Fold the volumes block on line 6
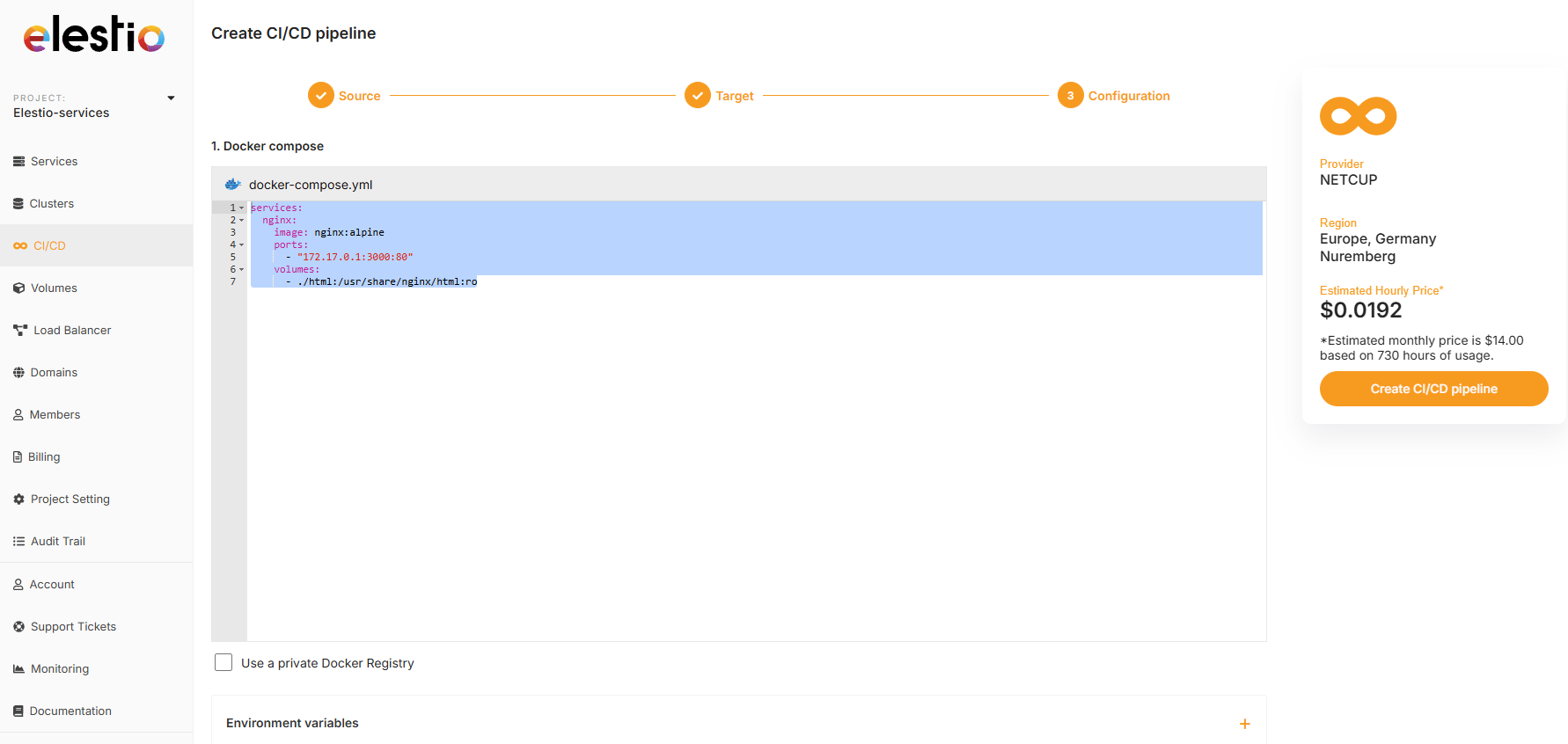Screen dimensions: 1568x744 pyautogui.click(x=242, y=270)
